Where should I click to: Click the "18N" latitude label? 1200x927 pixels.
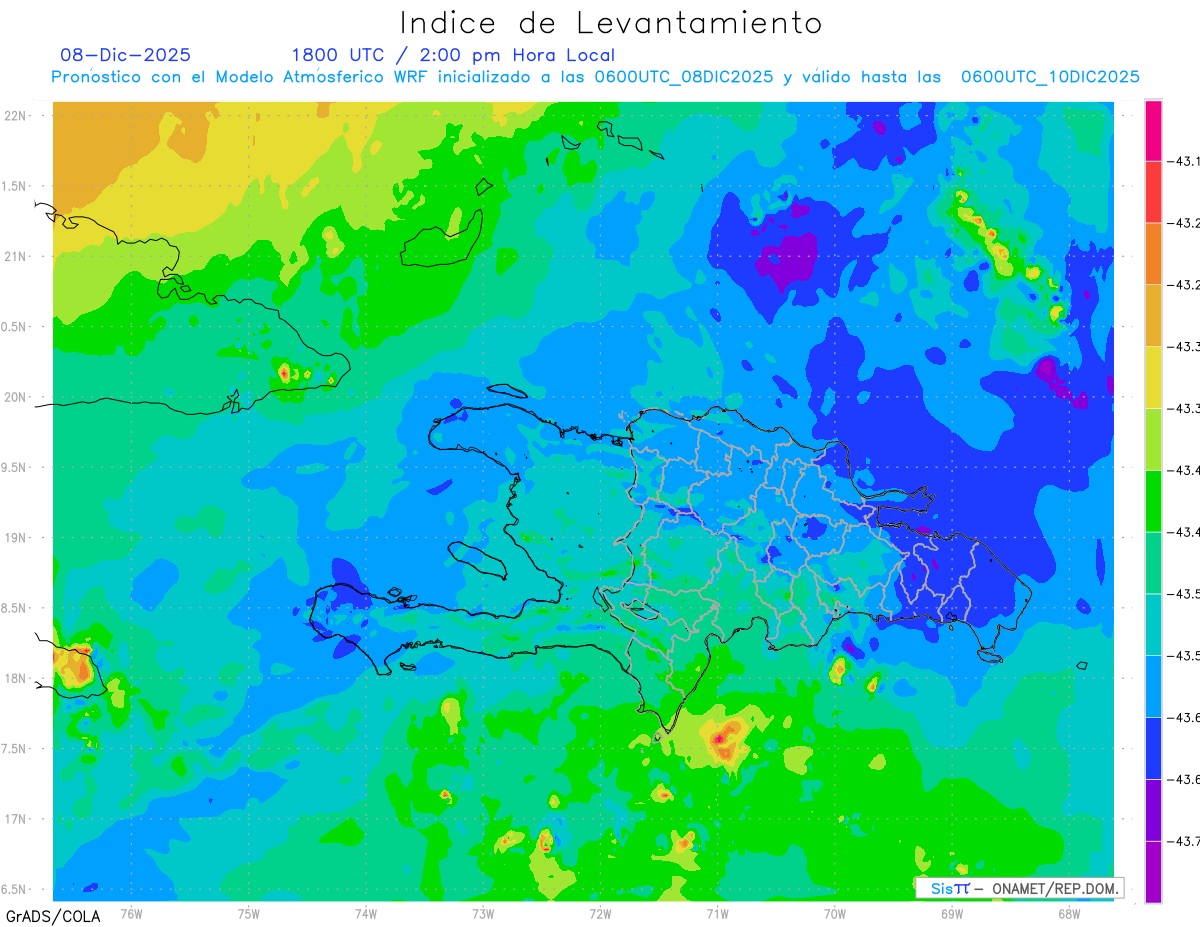point(17,678)
